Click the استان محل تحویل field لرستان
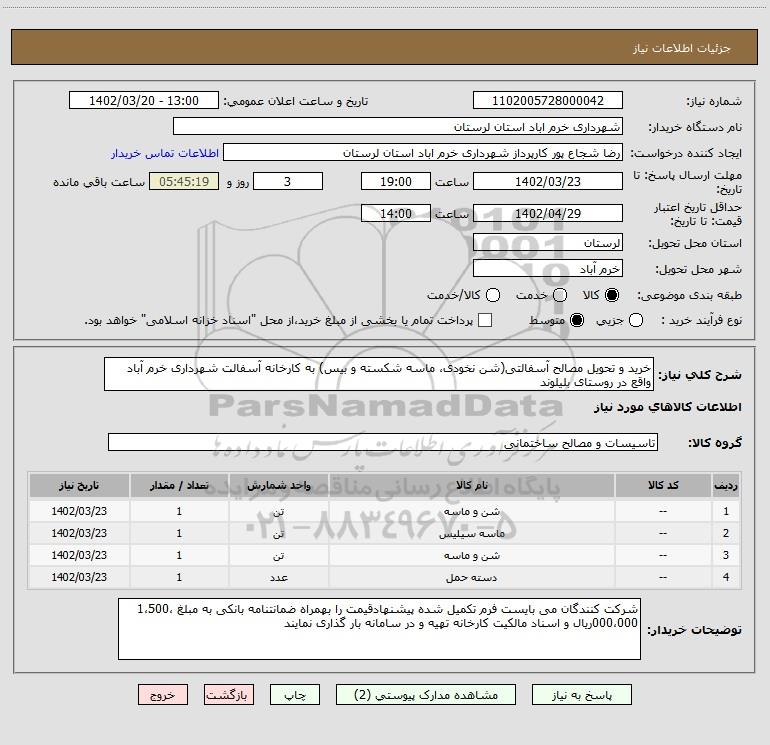 click(548, 243)
